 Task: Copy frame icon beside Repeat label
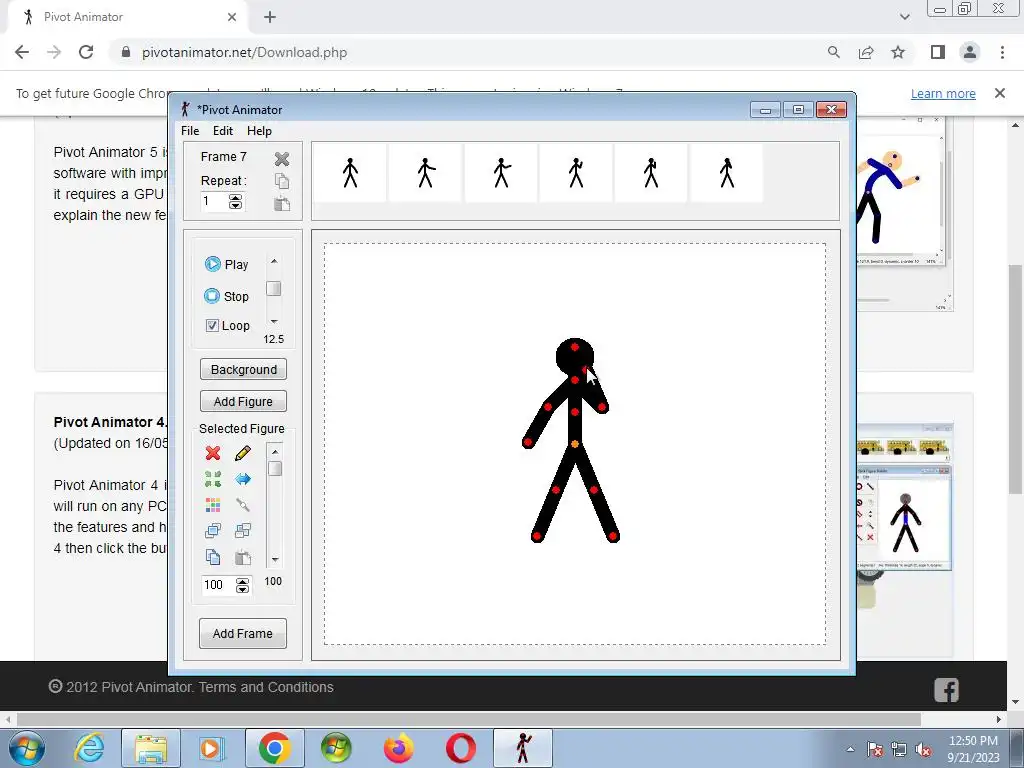click(x=281, y=181)
